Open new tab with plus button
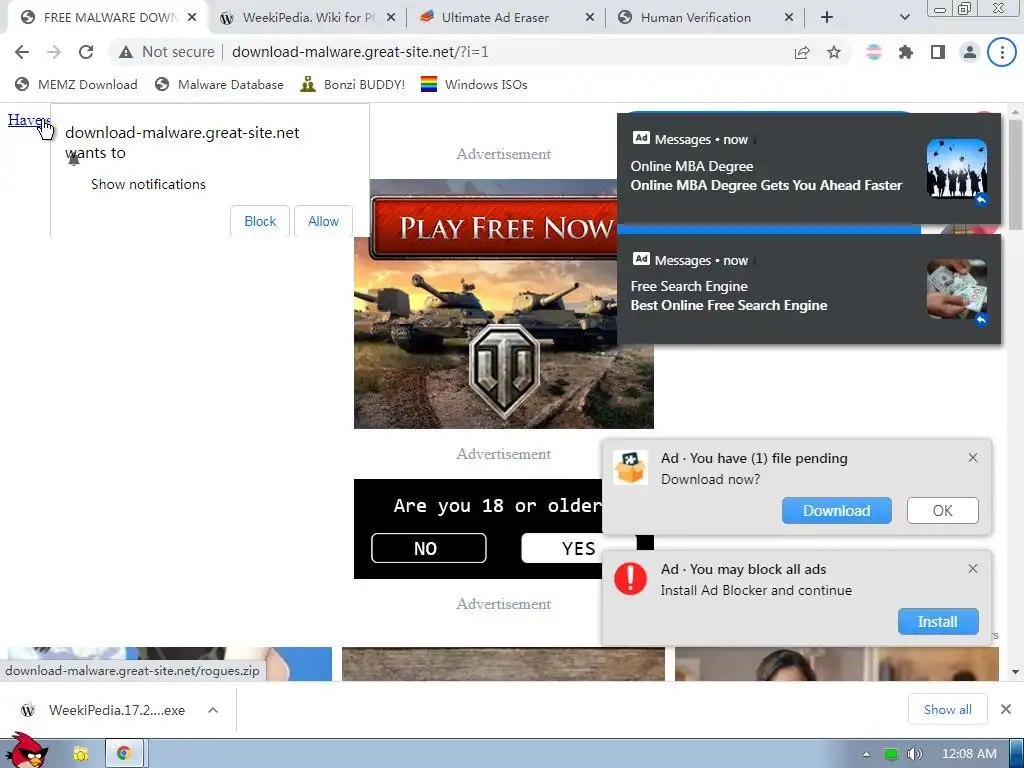This screenshot has height=768, width=1024. pos(827,18)
